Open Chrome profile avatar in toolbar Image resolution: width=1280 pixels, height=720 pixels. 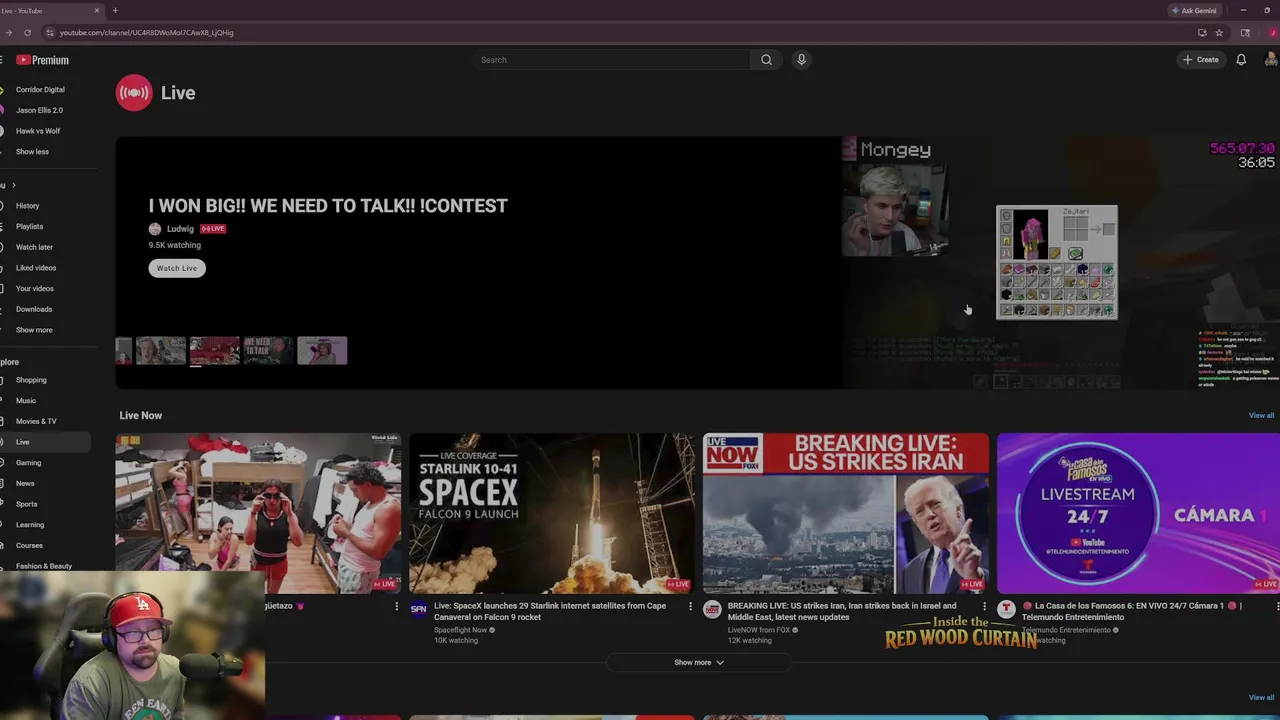[x=1273, y=32]
